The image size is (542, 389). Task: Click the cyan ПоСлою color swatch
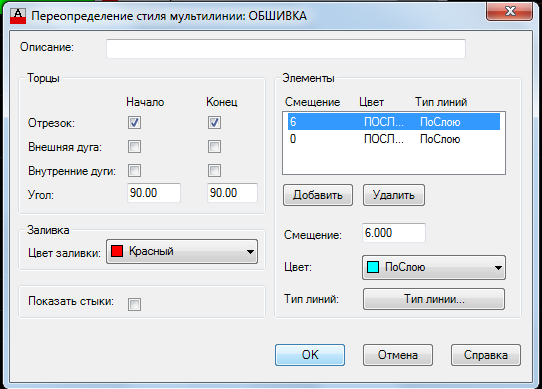coord(373,267)
